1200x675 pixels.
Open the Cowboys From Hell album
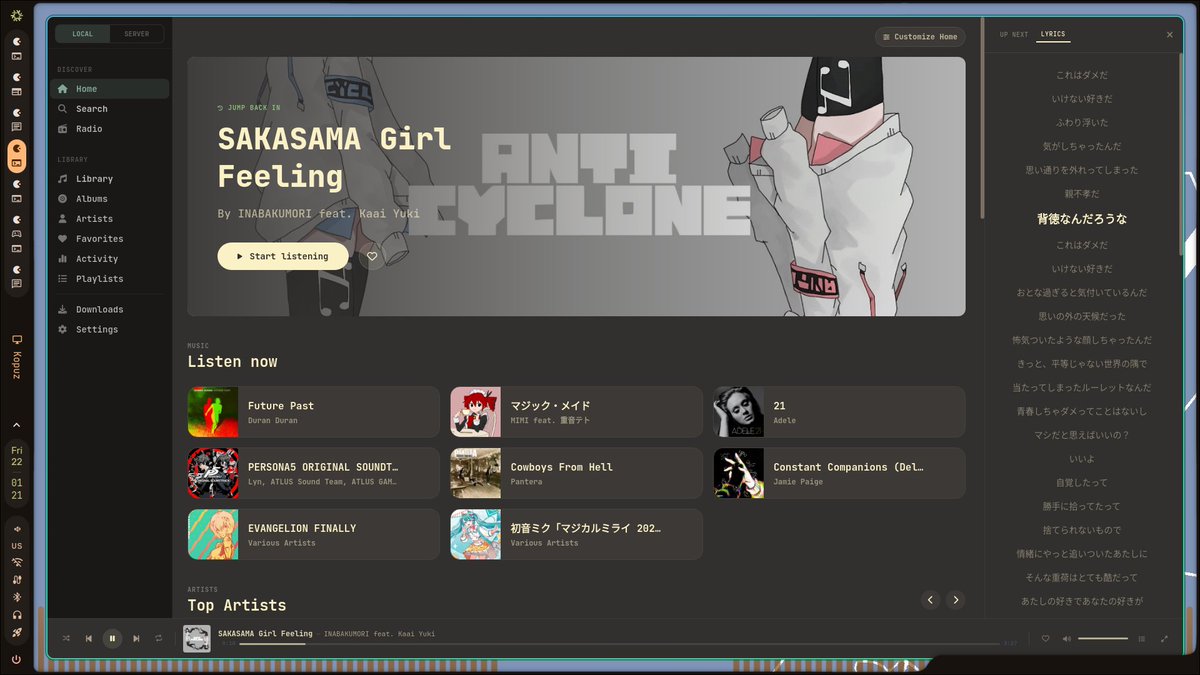576,473
